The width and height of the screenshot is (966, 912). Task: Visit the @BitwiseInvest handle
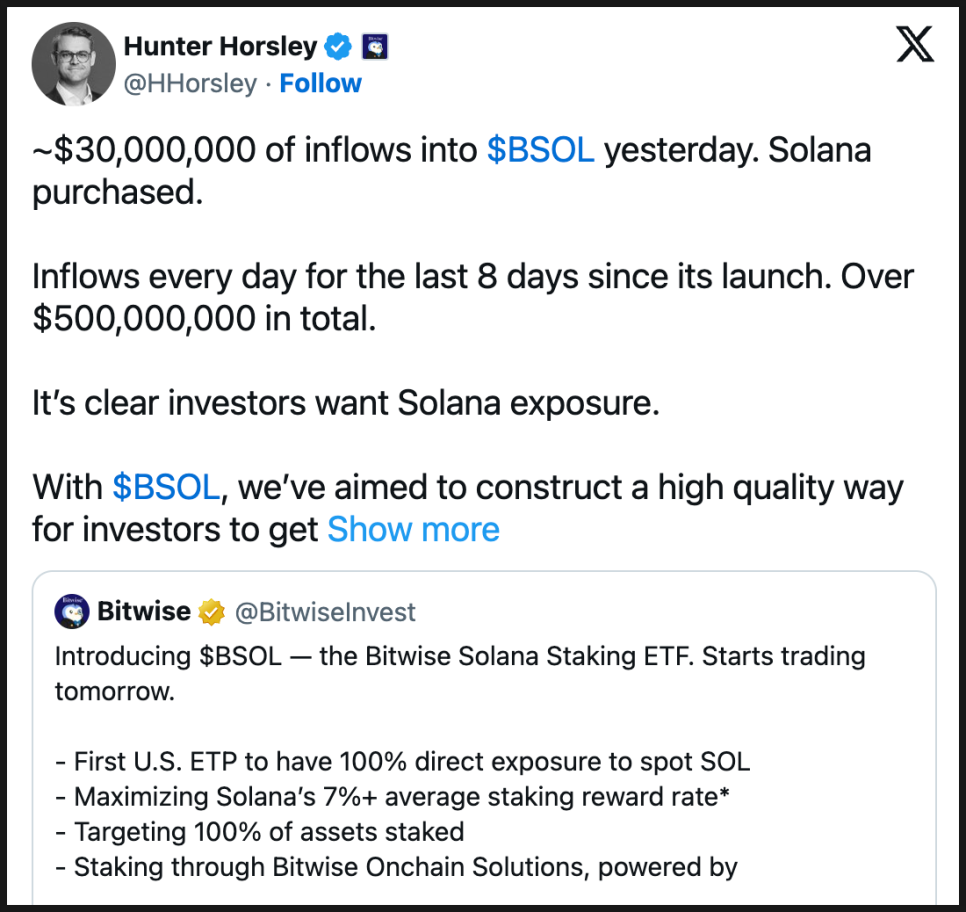325,612
